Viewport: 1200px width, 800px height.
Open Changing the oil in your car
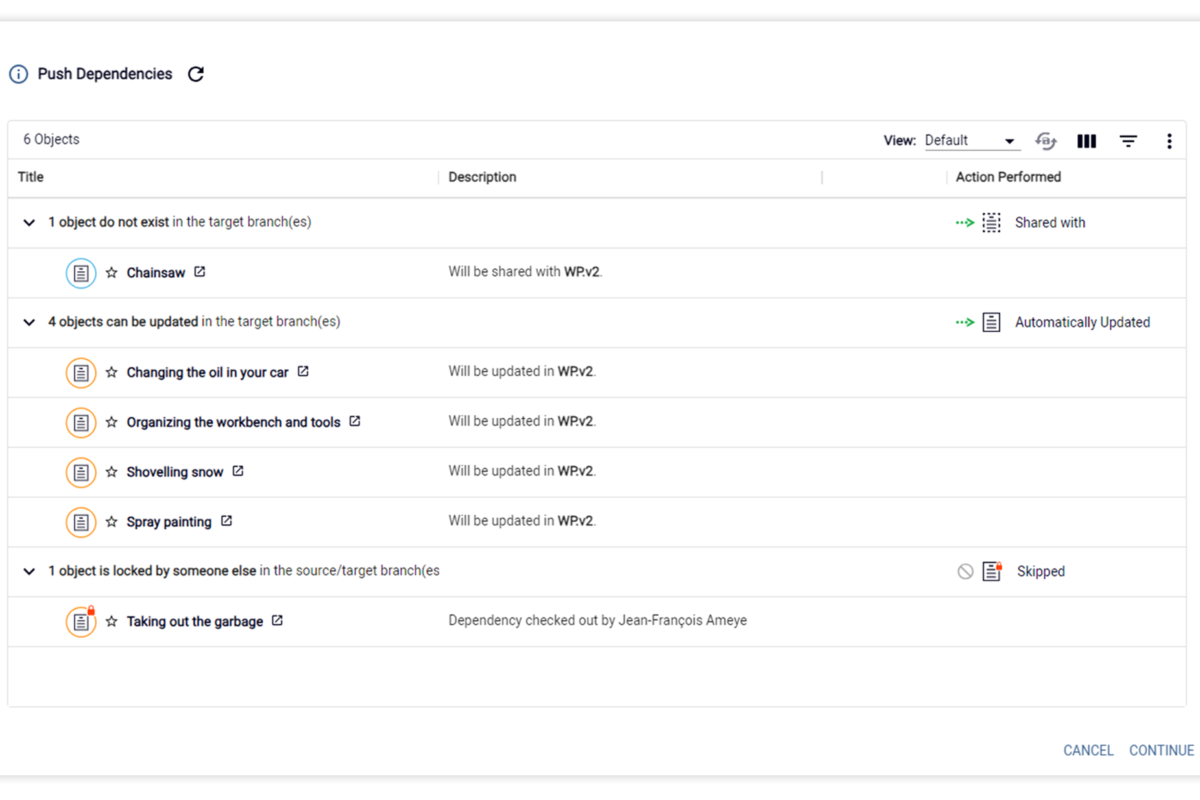207,373
